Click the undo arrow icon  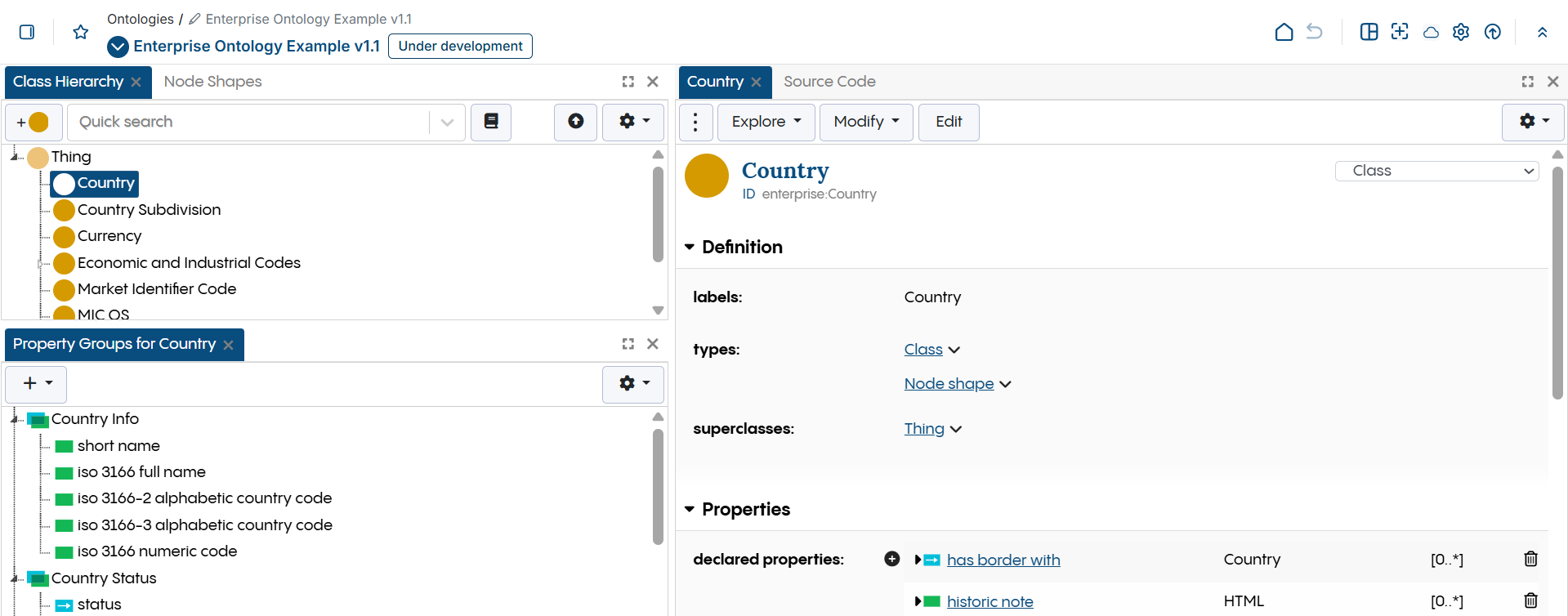tap(1314, 32)
